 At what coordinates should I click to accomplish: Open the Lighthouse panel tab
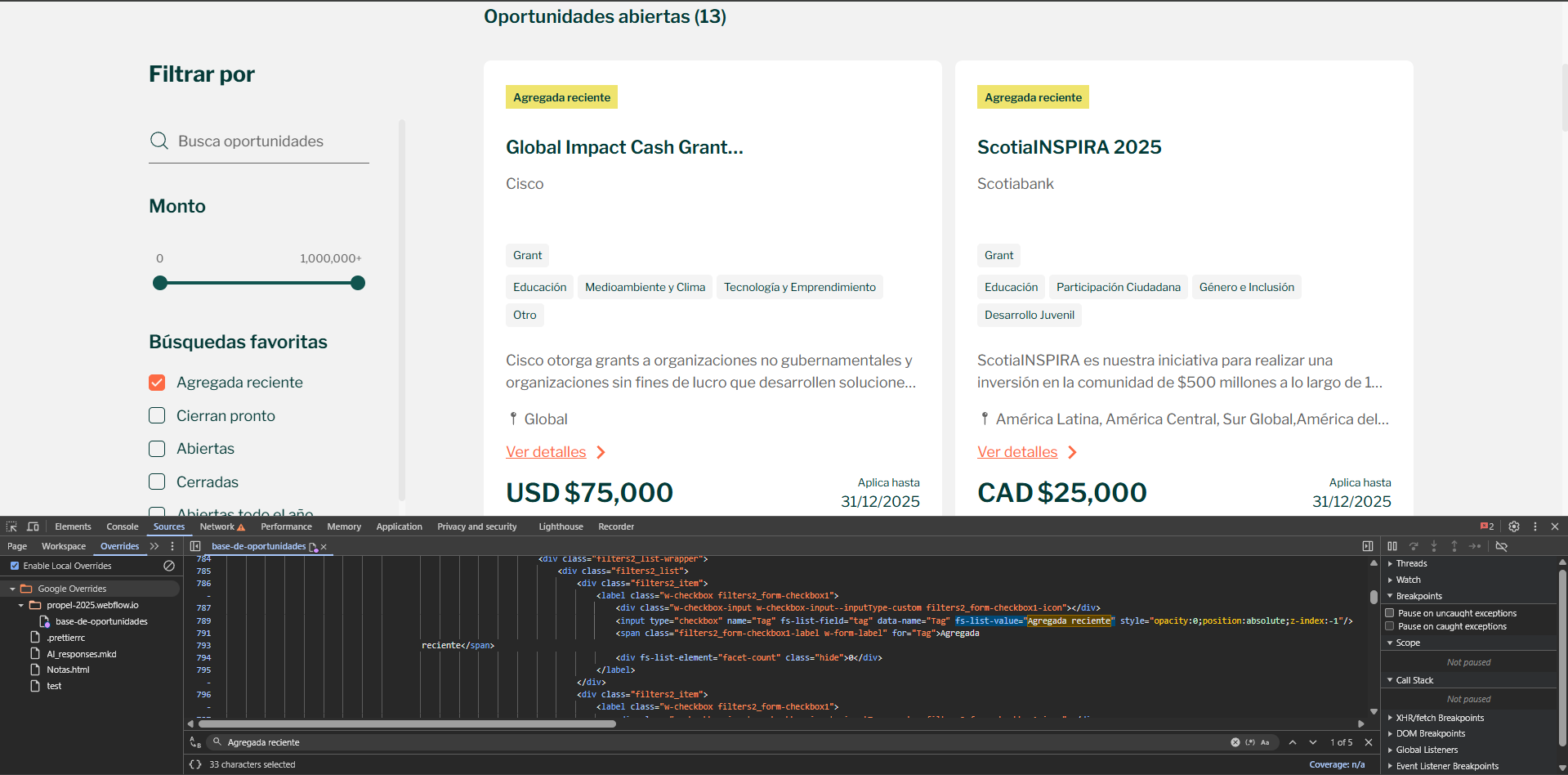pos(561,526)
